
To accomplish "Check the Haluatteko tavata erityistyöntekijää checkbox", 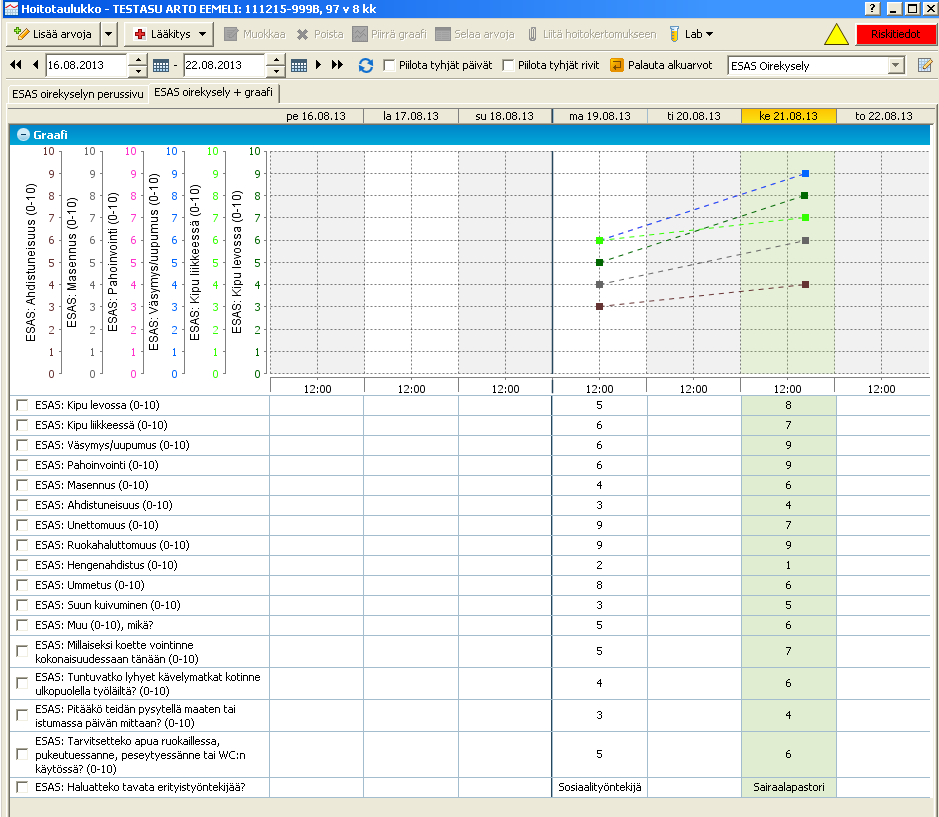I will tap(22, 787).
